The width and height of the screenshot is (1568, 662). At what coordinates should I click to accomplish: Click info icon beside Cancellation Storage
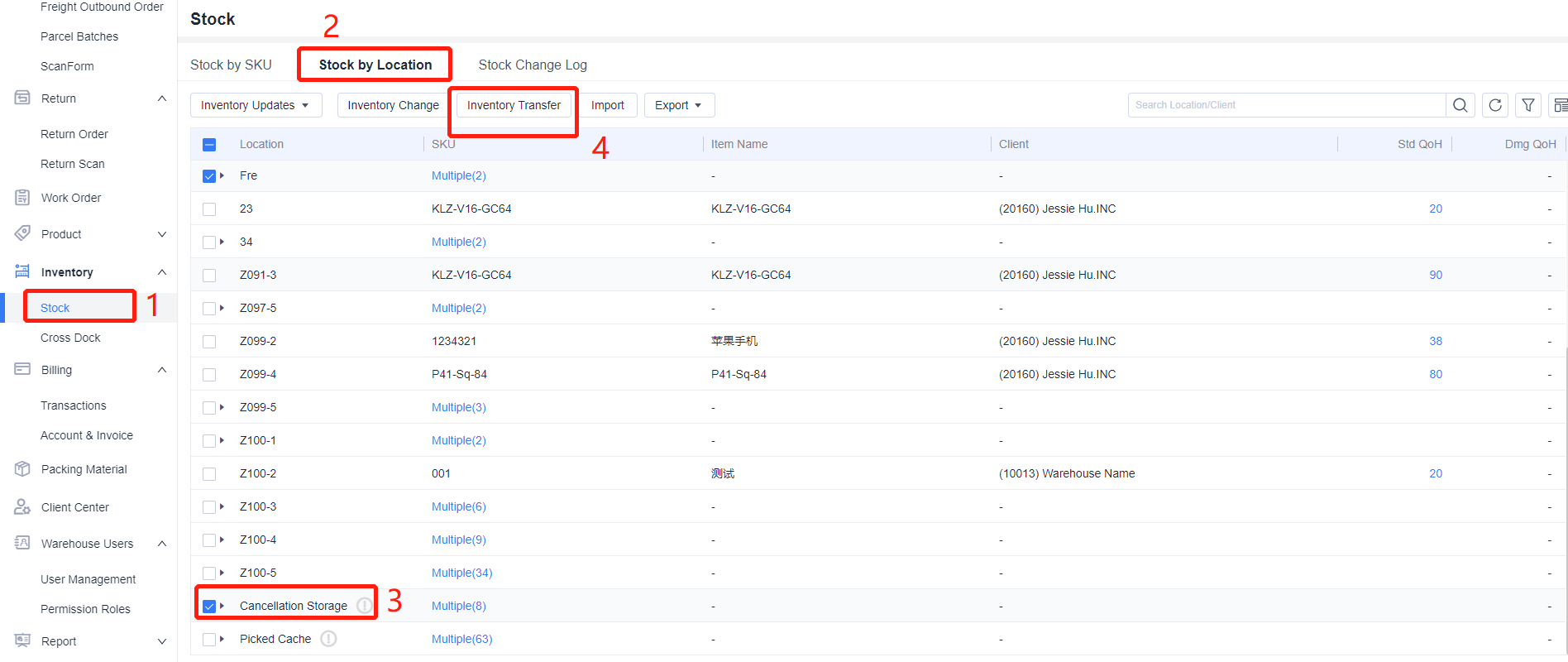pos(364,606)
